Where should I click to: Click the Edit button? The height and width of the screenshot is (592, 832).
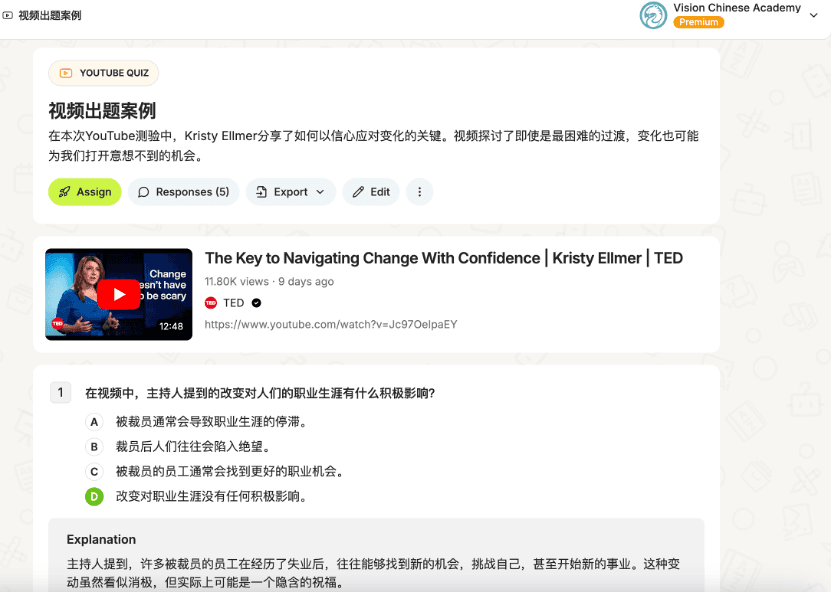click(x=371, y=192)
